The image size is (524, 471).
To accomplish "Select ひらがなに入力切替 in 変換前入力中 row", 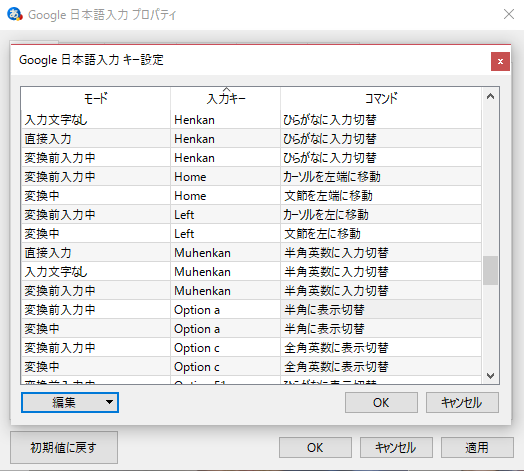I will (x=381, y=158).
